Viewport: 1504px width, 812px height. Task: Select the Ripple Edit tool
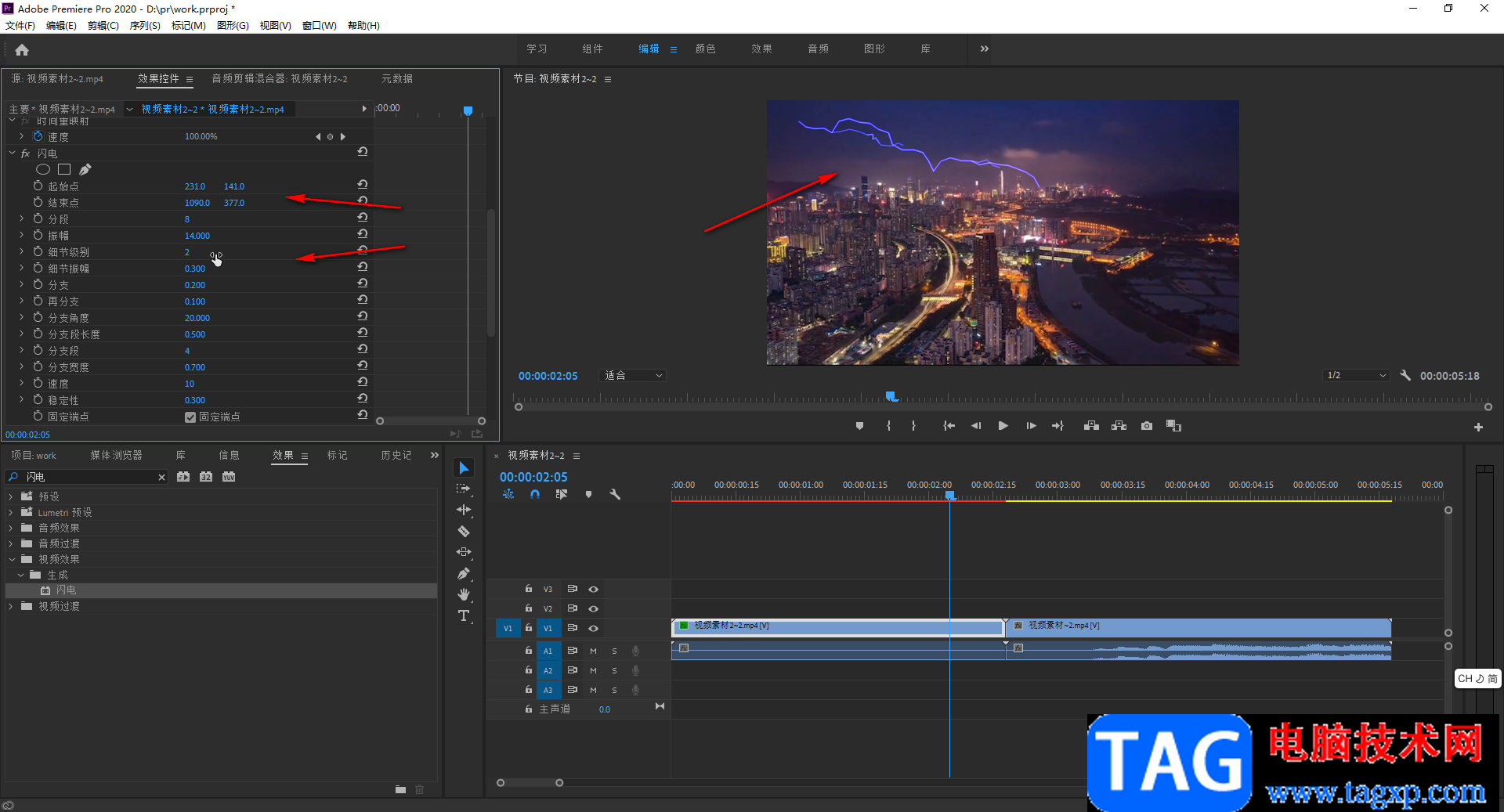coord(464,510)
